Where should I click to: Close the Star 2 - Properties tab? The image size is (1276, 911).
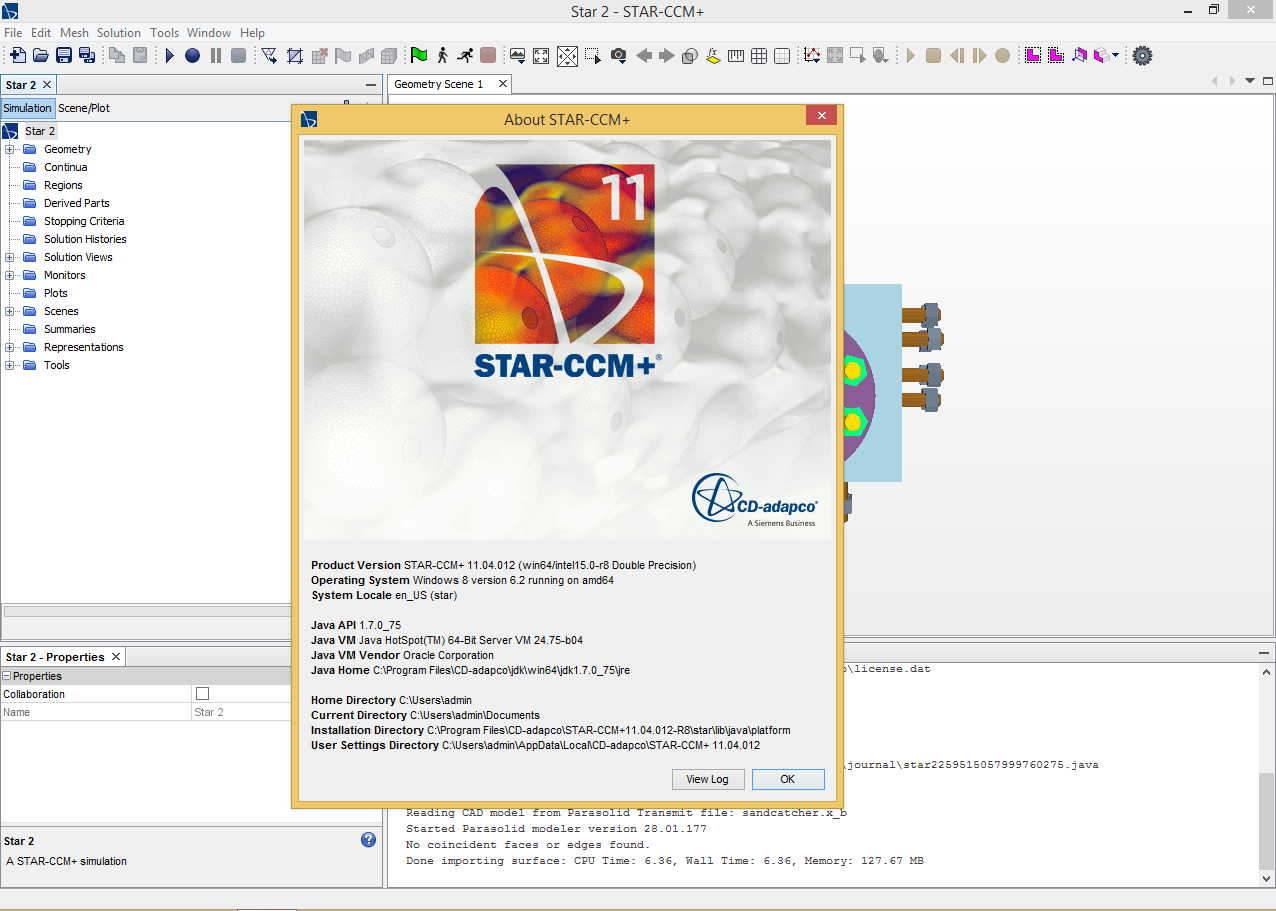click(x=116, y=657)
